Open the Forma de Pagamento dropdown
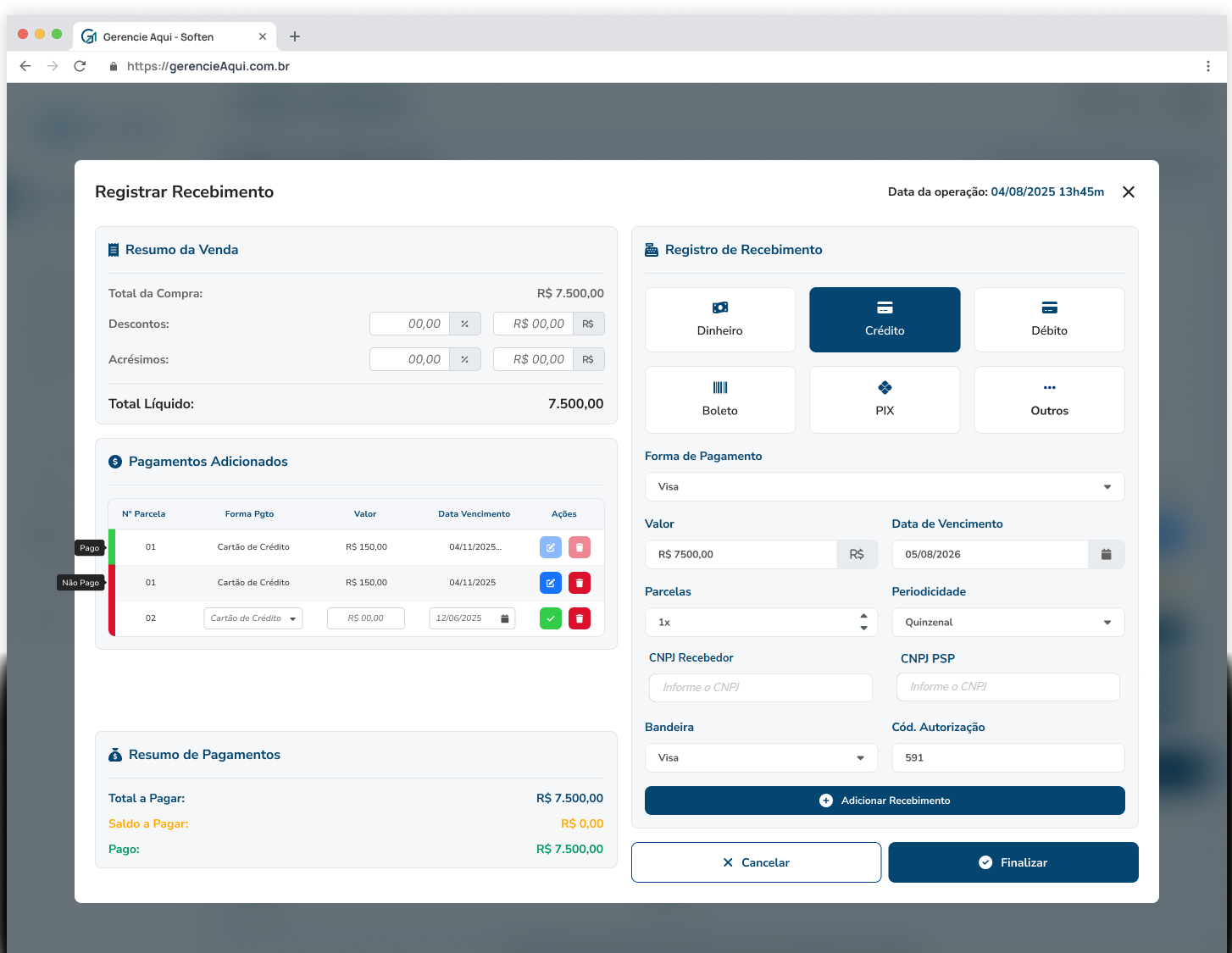This screenshot has height=953, width=1232. [884, 487]
